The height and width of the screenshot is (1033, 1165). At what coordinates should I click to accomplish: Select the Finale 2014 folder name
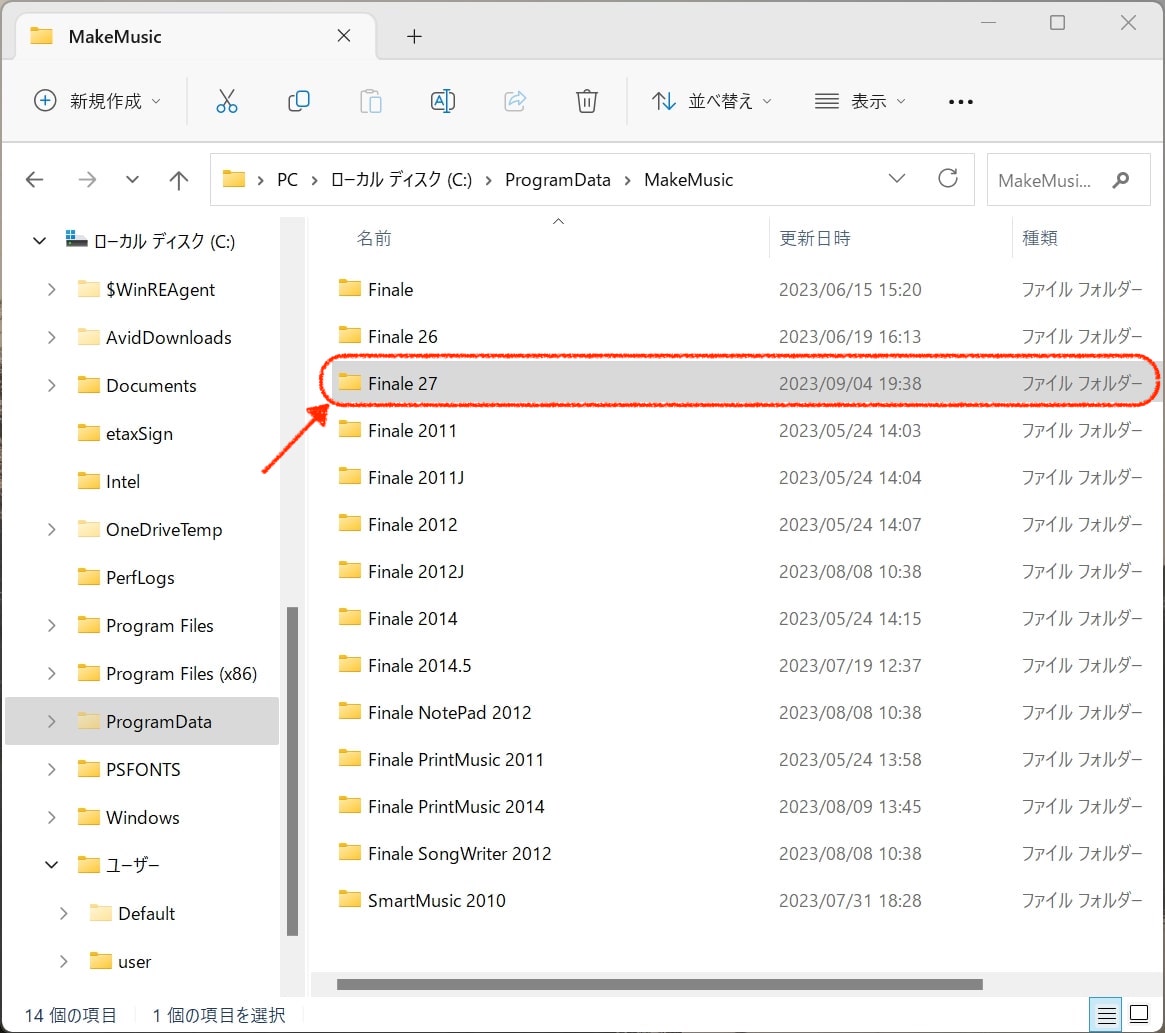coord(412,618)
